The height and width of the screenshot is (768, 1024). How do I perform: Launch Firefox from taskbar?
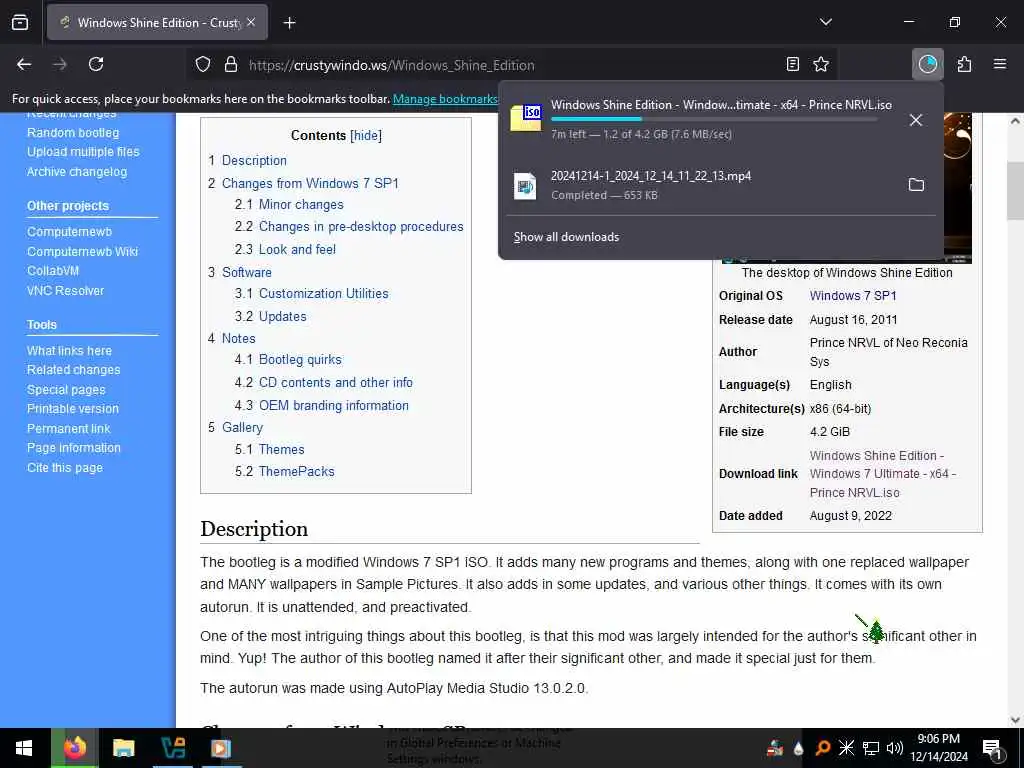click(75, 748)
